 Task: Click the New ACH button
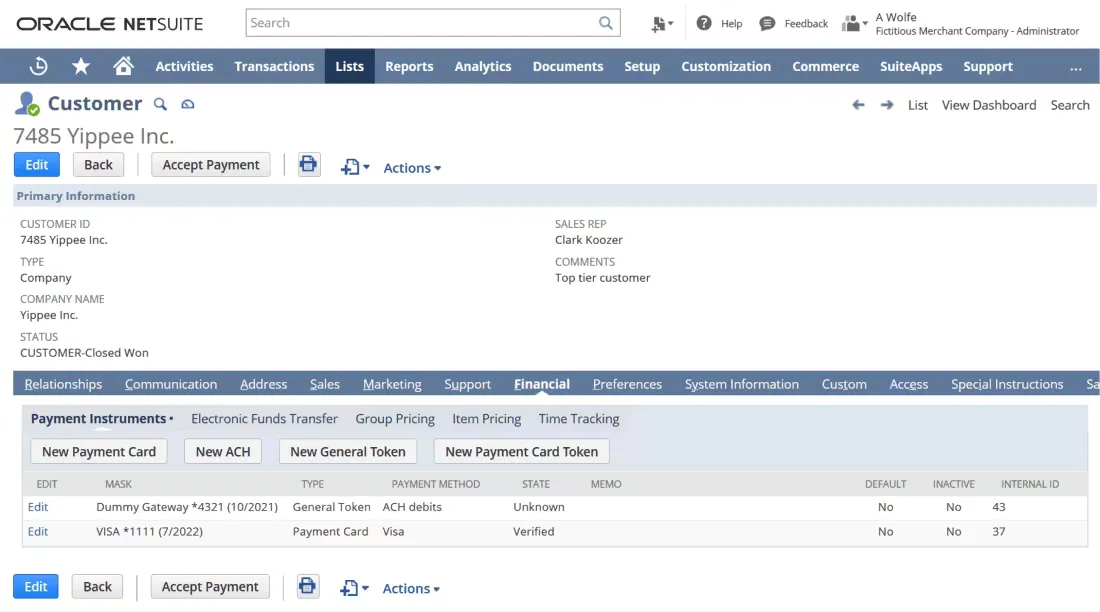tap(223, 451)
